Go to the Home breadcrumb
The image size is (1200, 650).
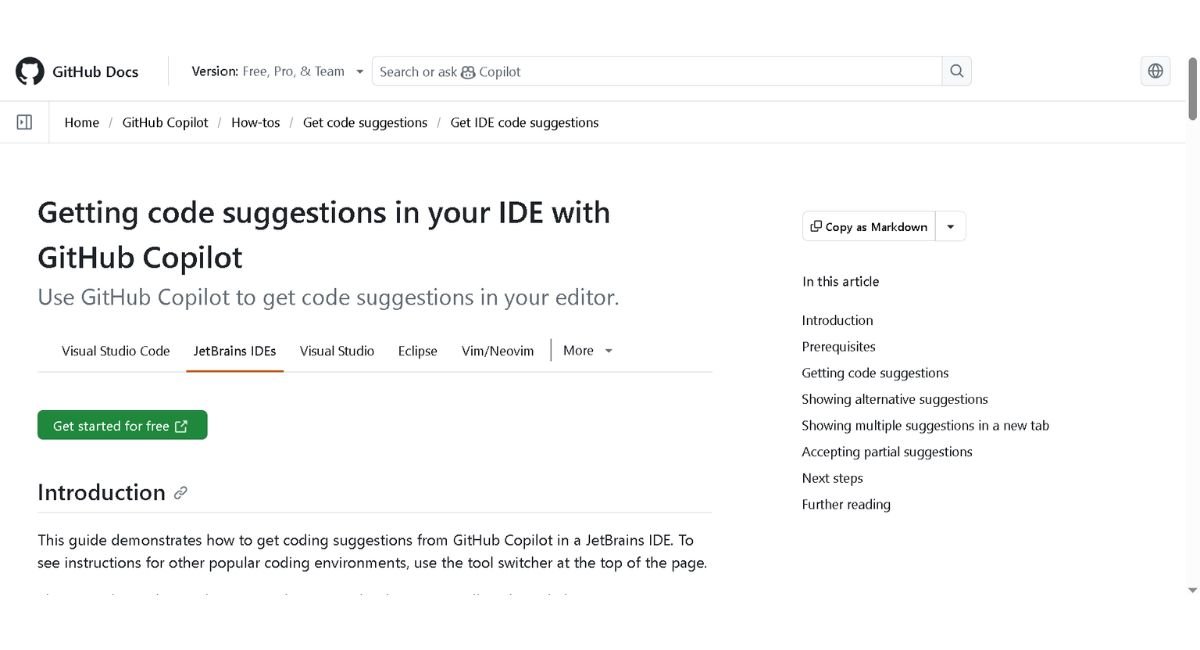[x=82, y=123]
